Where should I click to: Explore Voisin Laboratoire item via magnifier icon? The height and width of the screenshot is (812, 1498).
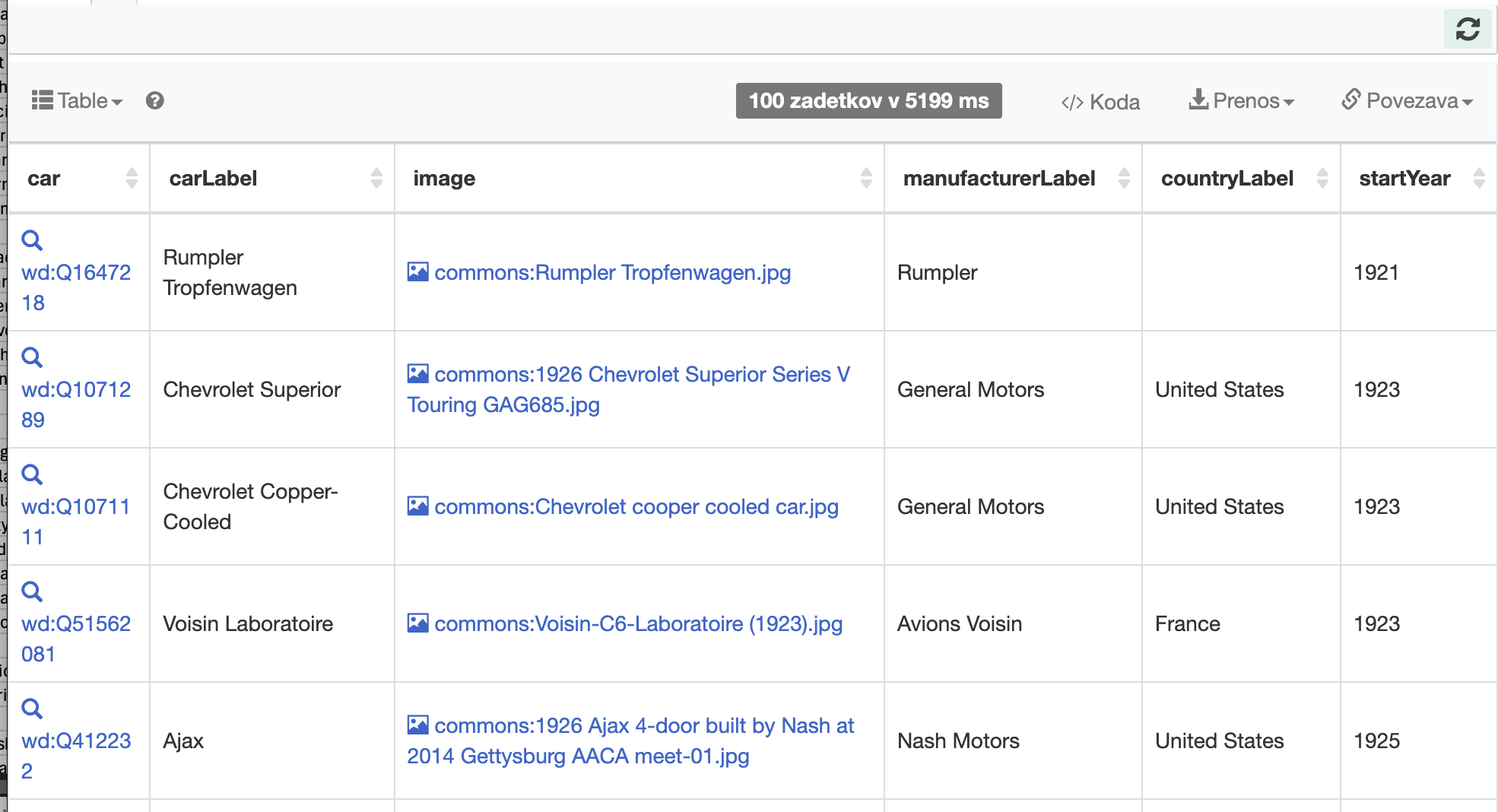tap(32, 592)
